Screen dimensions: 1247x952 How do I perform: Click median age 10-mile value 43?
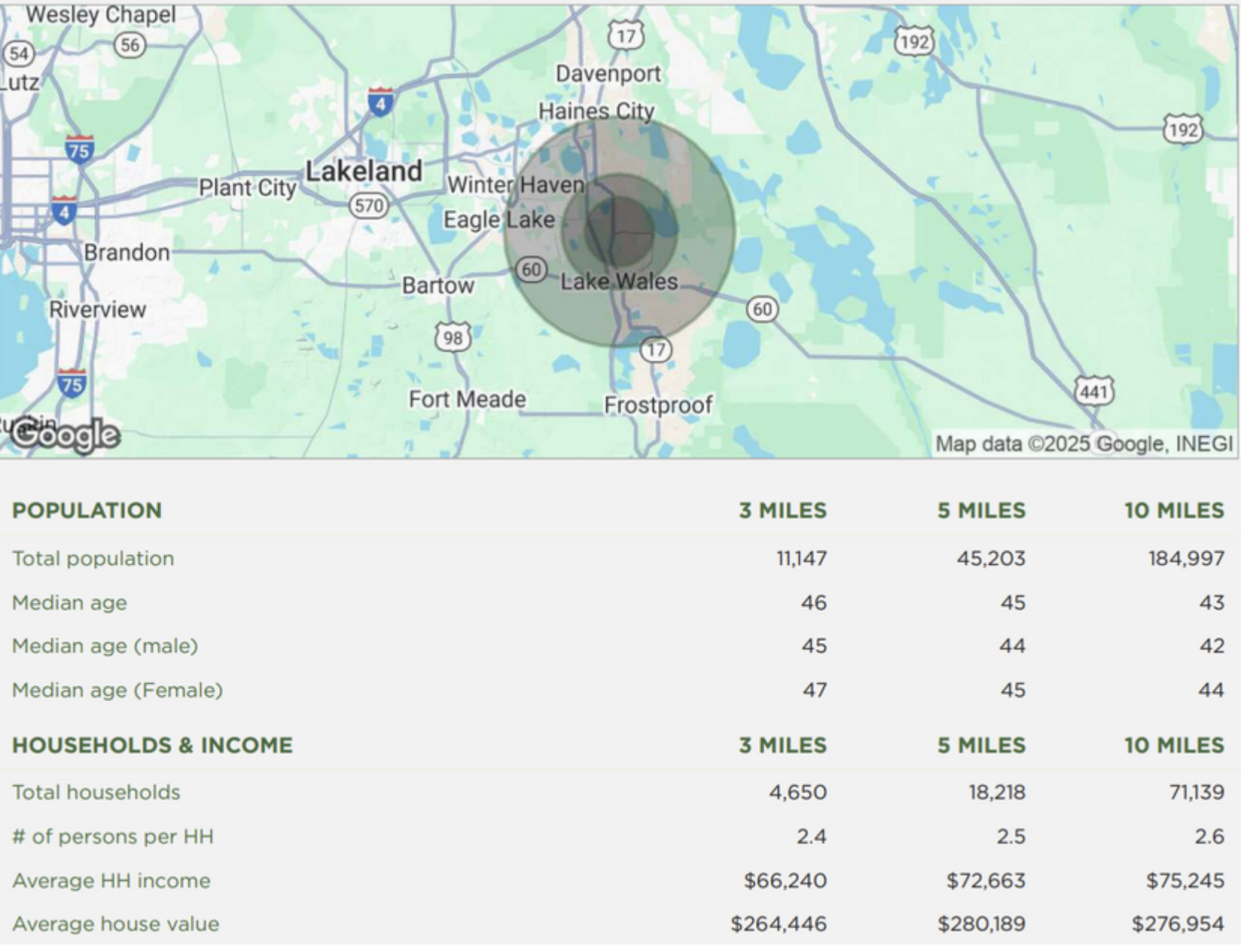tap(1212, 603)
